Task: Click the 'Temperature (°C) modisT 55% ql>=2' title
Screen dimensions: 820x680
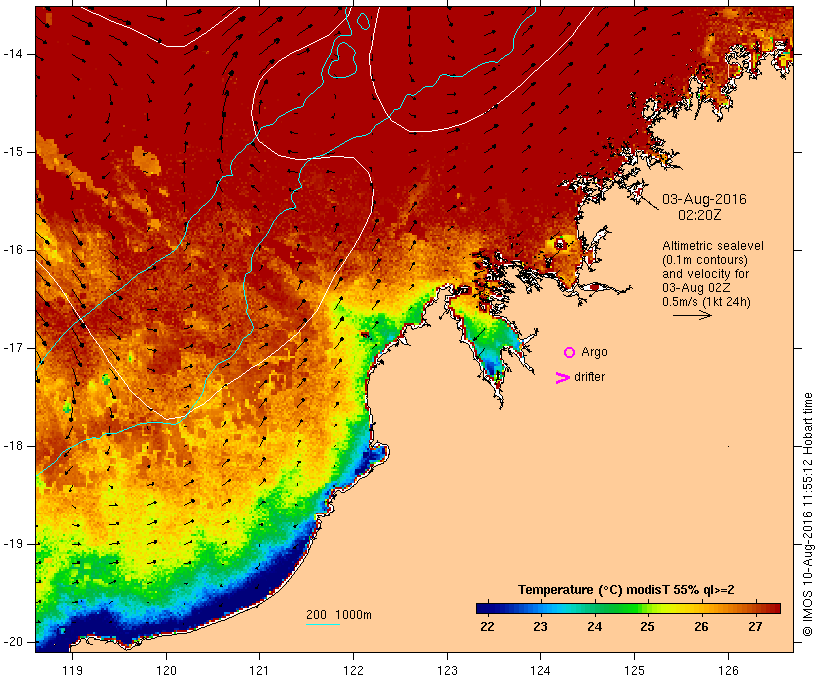Action: click(626, 590)
